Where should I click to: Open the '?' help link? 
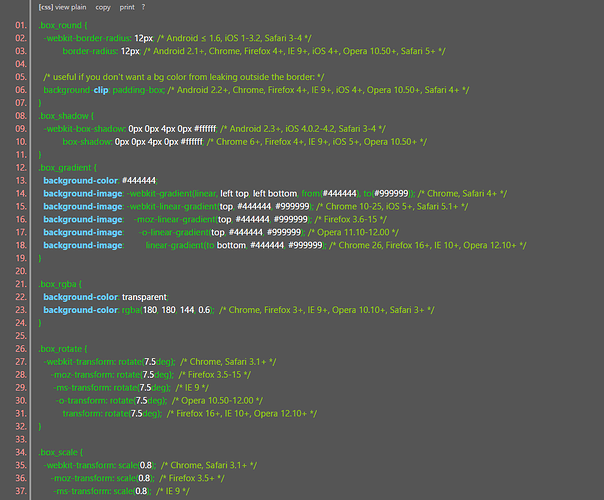pyautogui.click(x=143, y=7)
